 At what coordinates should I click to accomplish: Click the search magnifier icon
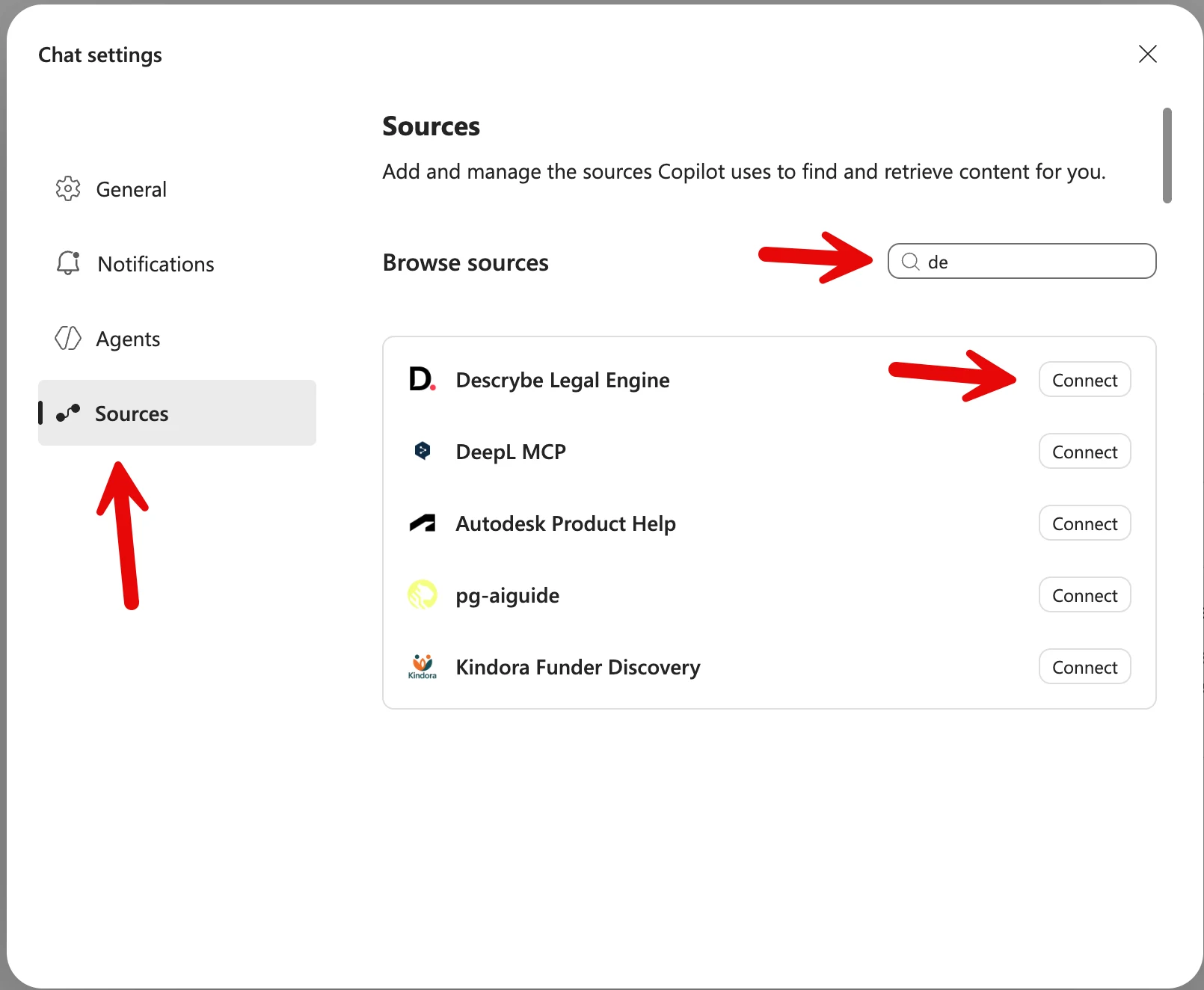coord(910,262)
